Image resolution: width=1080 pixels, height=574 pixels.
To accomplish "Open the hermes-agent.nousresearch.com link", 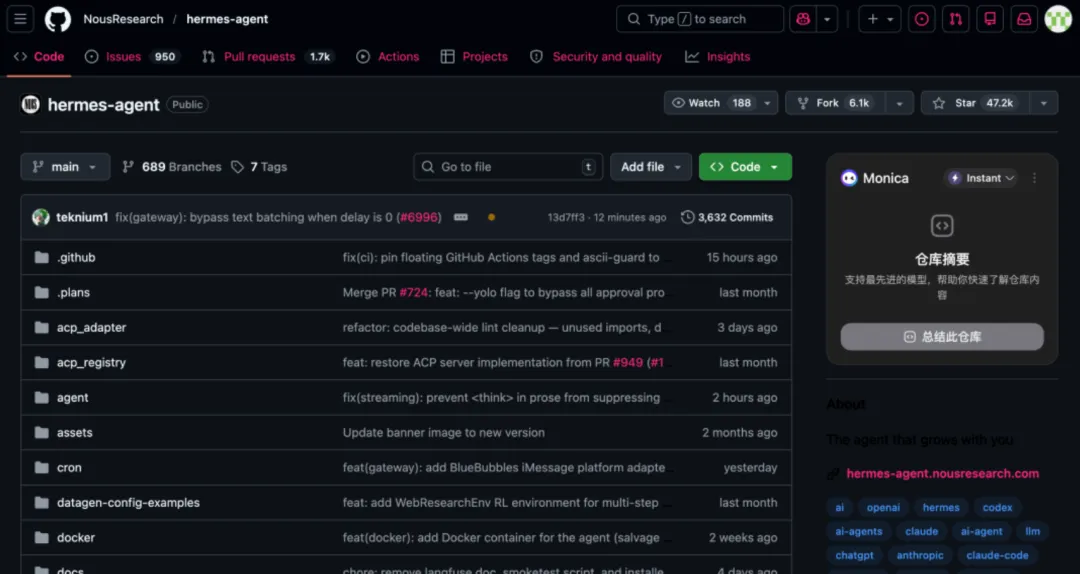I will pos(942,474).
